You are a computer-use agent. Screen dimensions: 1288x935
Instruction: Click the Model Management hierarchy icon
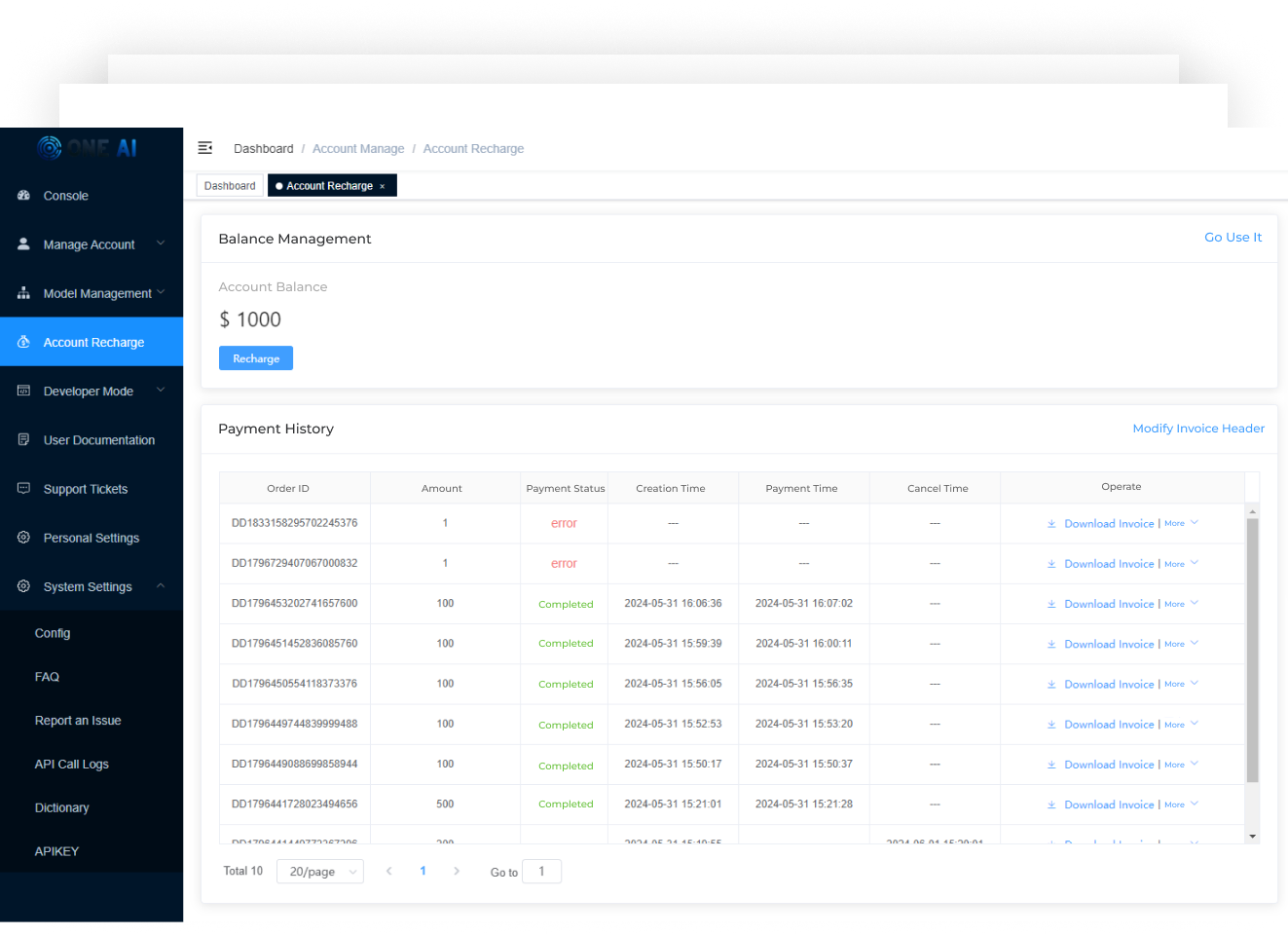tap(23, 293)
